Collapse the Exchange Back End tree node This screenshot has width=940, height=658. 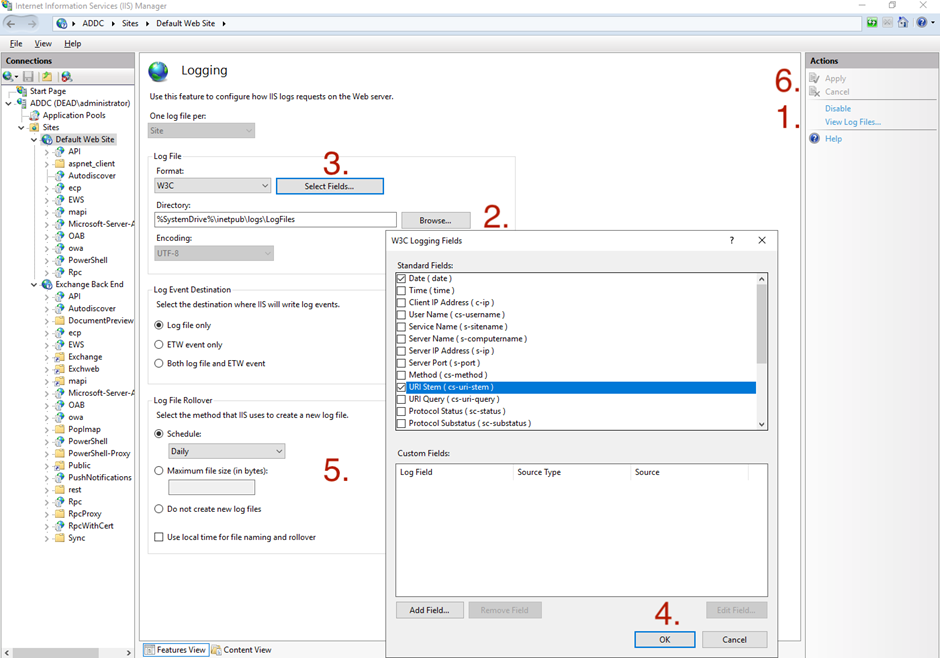click(x=34, y=284)
